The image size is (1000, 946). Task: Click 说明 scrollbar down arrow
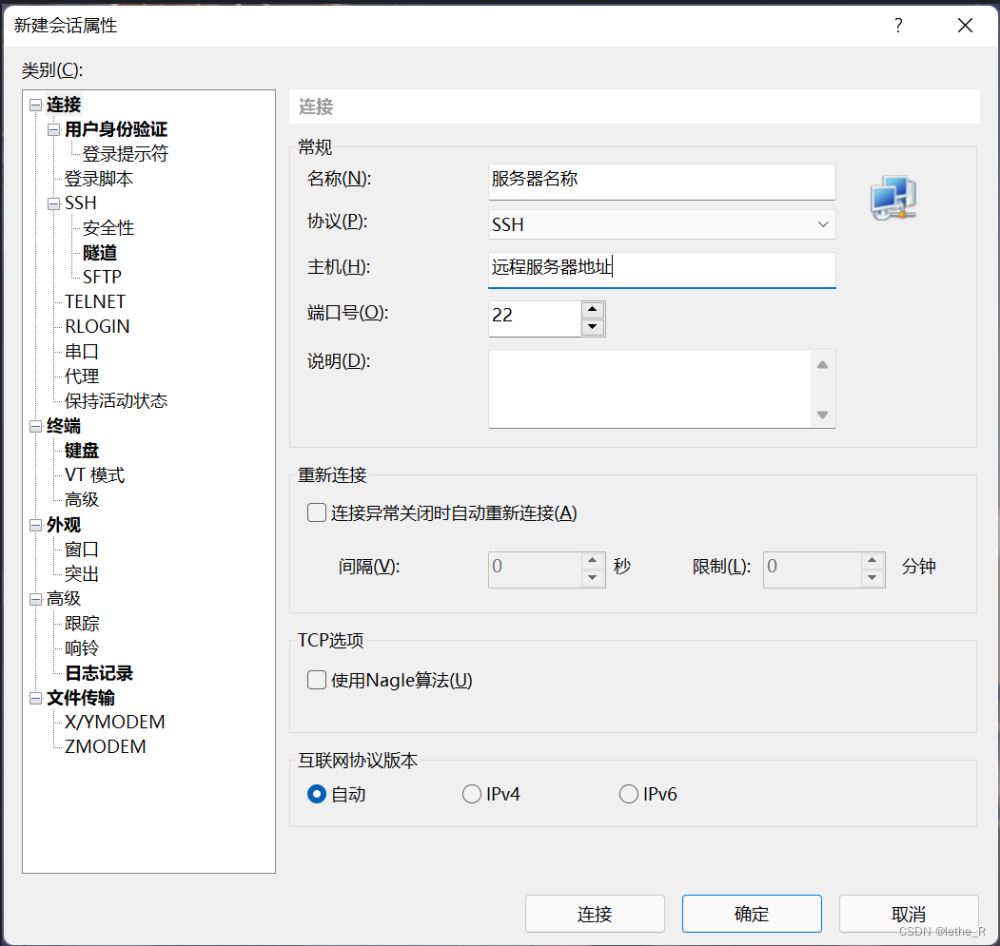click(822, 415)
